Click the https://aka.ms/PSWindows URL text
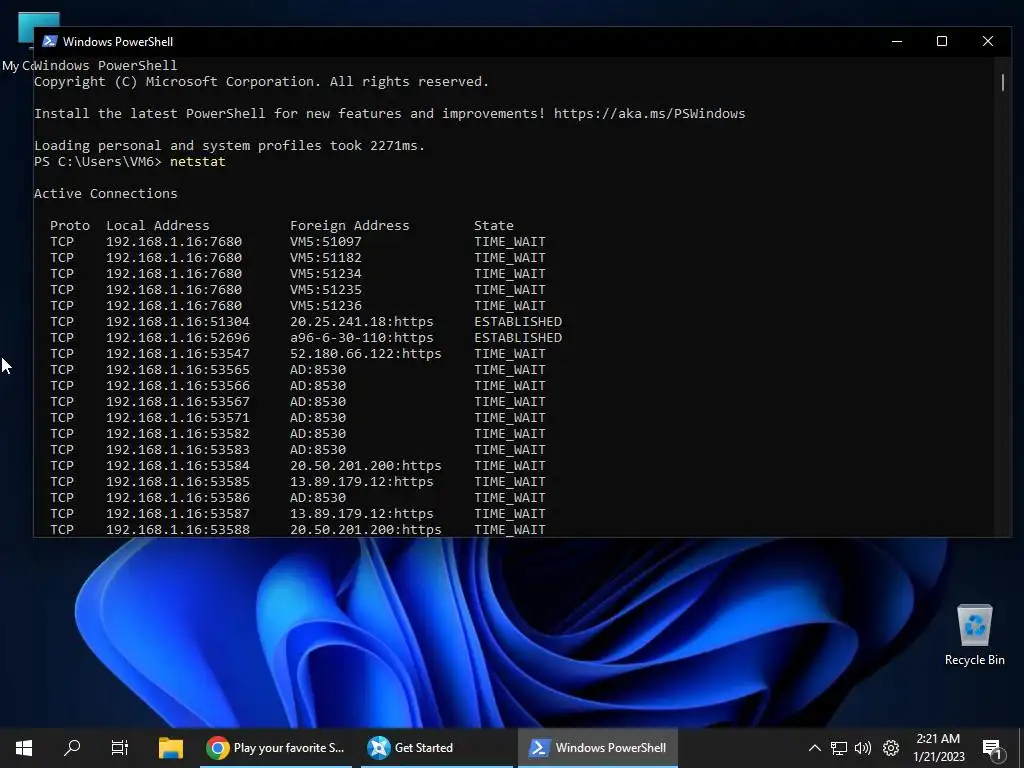Image resolution: width=1024 pixels, height=768 pixels. tap(649, 114)
